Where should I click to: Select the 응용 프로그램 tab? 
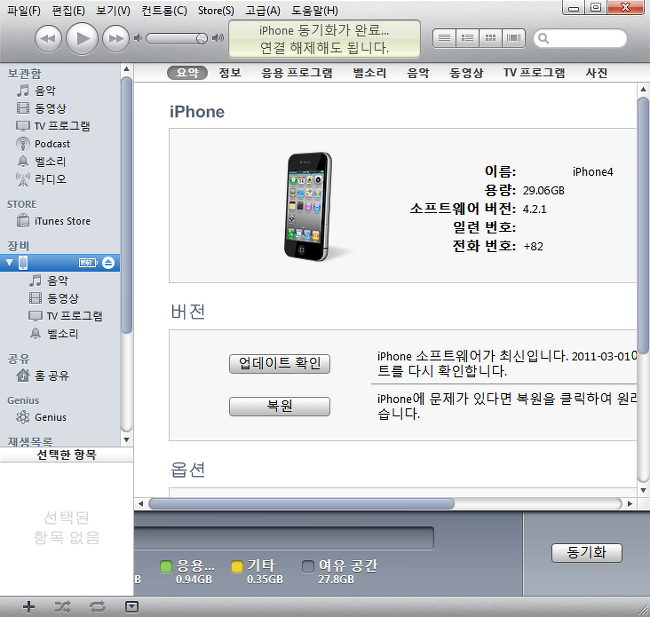tap(297, 73)
